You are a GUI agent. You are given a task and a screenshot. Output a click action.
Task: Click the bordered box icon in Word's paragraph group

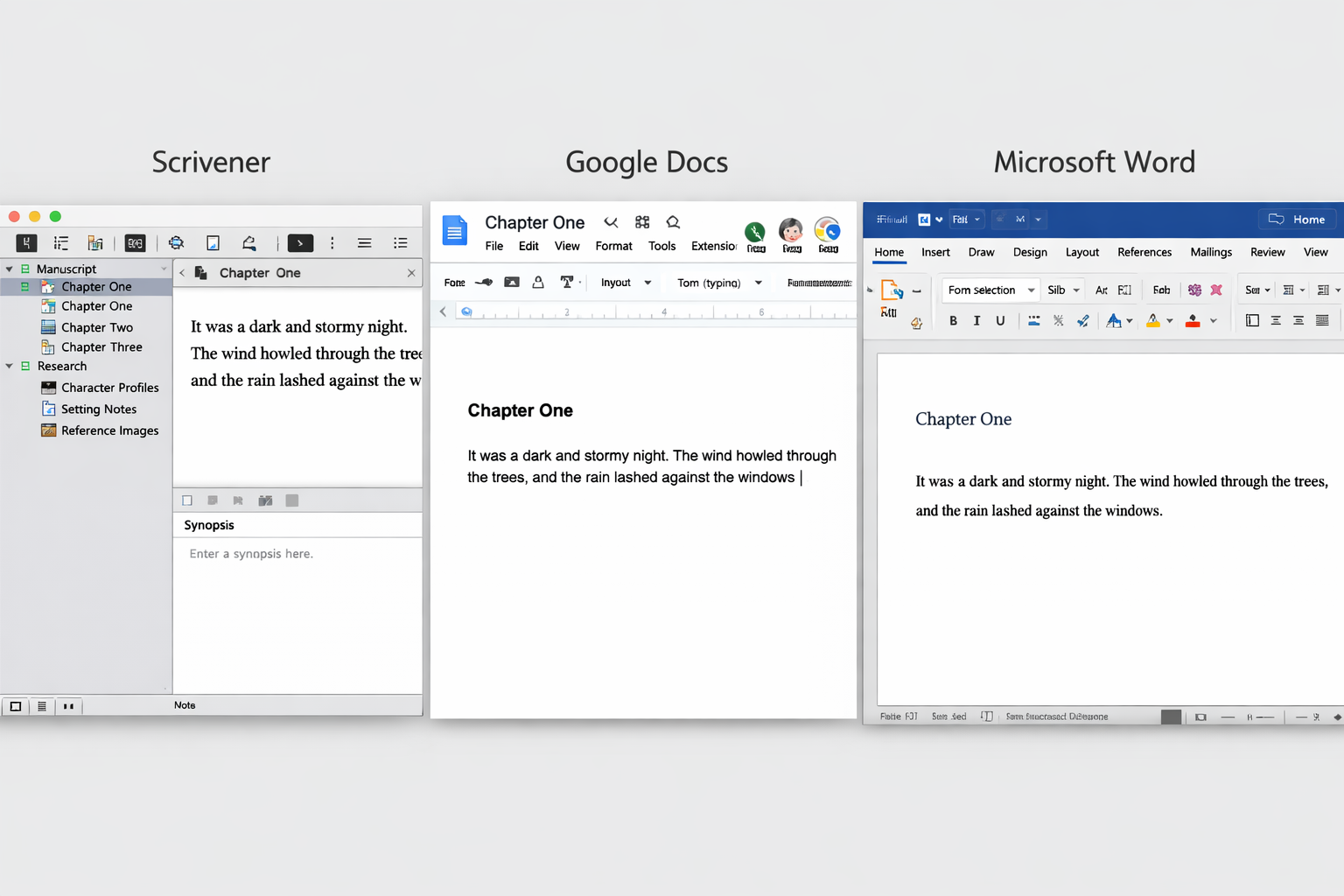(x=1252, y=320)
